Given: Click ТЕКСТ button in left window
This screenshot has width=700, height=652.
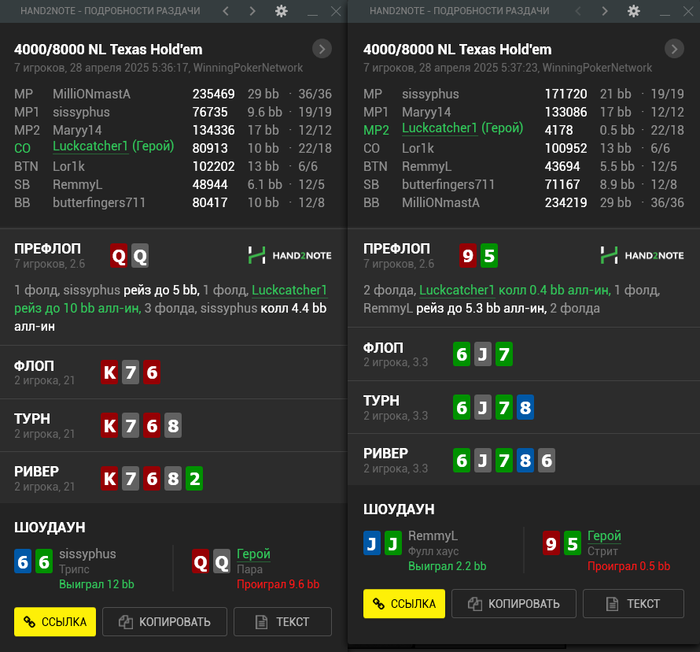Looking at the screenshot, I should click(x=283, y=622).
